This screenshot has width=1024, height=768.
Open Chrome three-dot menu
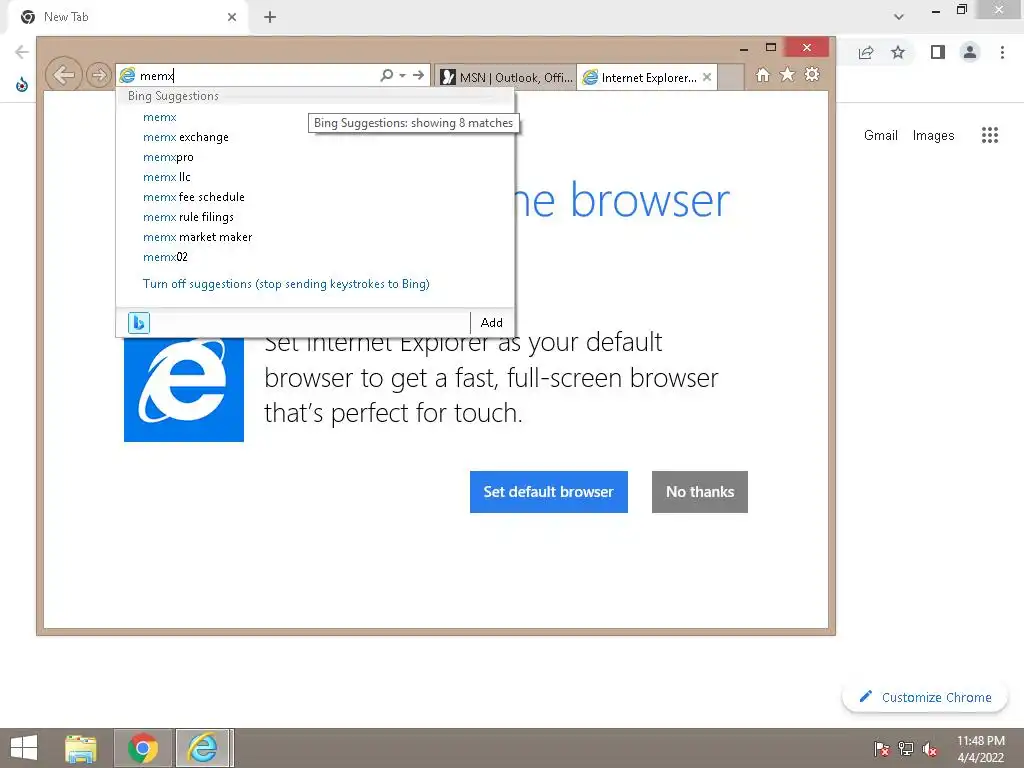pyautogui.click(x=1002, y=52)
